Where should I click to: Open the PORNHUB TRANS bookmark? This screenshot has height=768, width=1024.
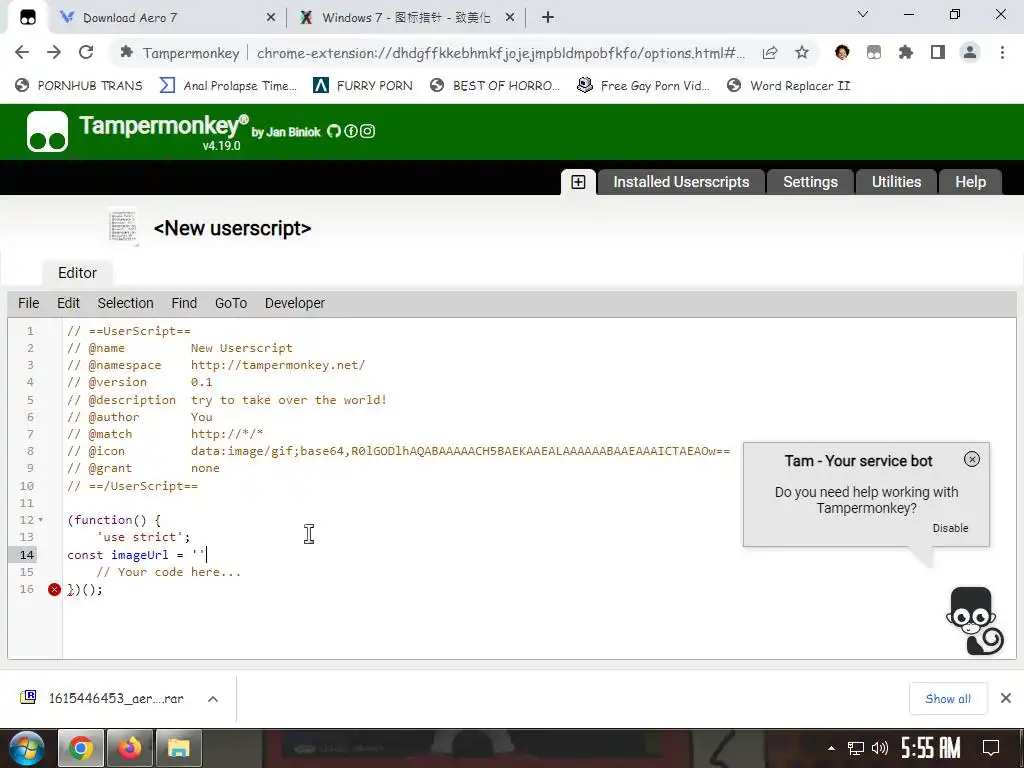tap(79, 86)
